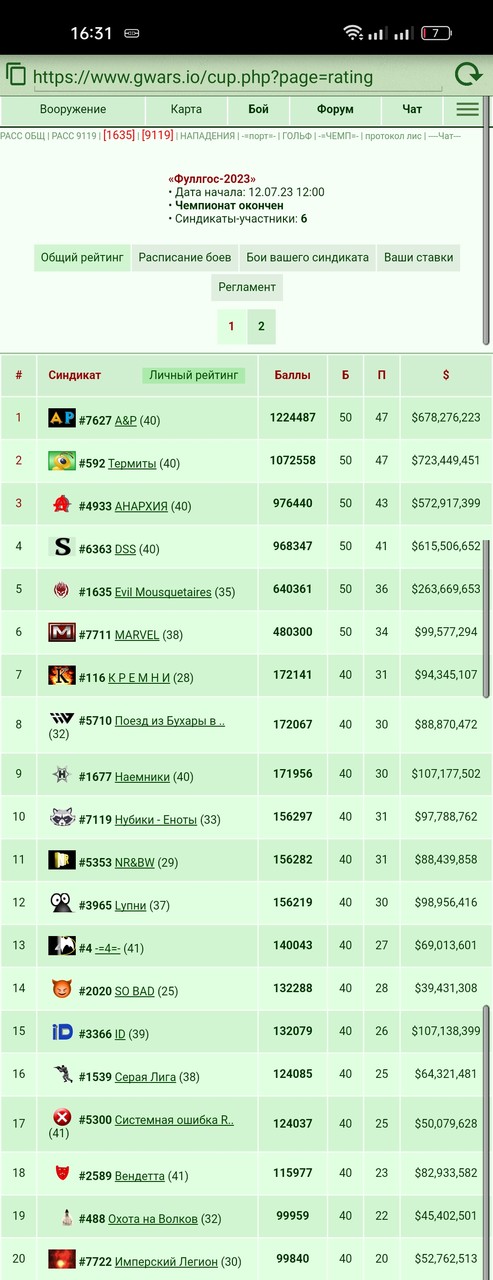Click the A&P syndicate emblem icon

(62, 418)
